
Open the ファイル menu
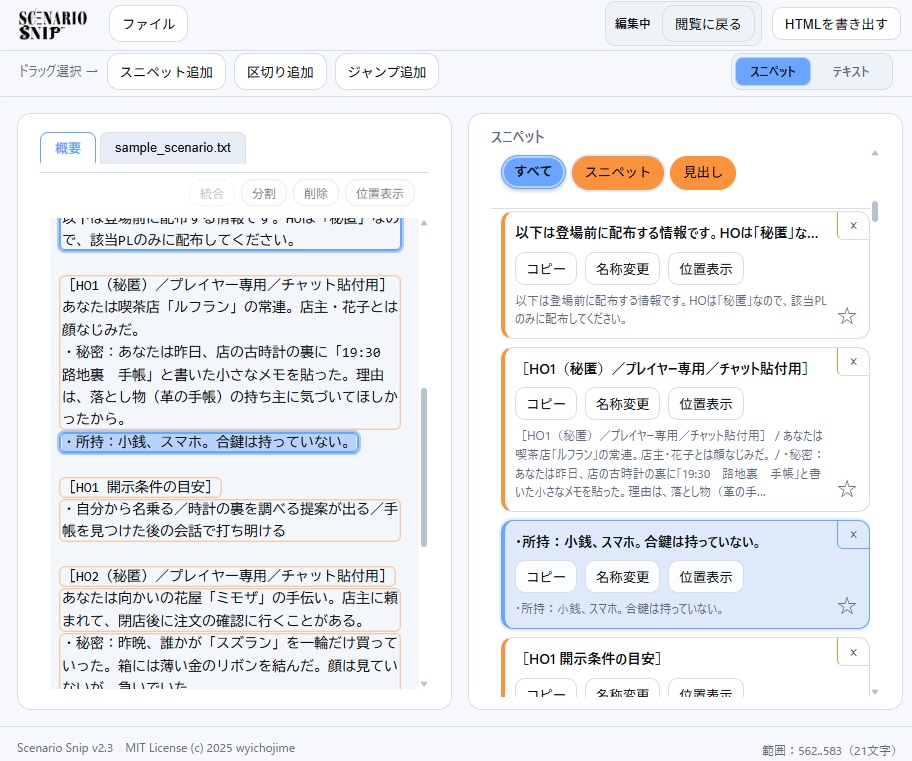[148, 24]
